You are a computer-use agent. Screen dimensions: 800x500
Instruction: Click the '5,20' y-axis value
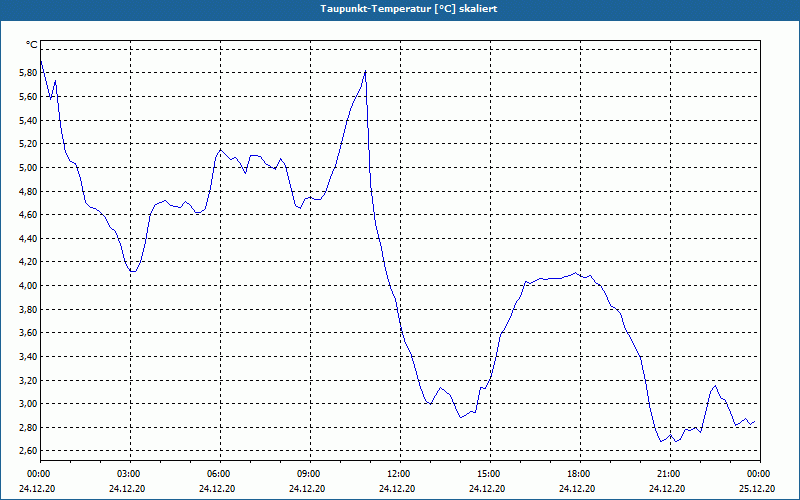(x=28, y=144)
